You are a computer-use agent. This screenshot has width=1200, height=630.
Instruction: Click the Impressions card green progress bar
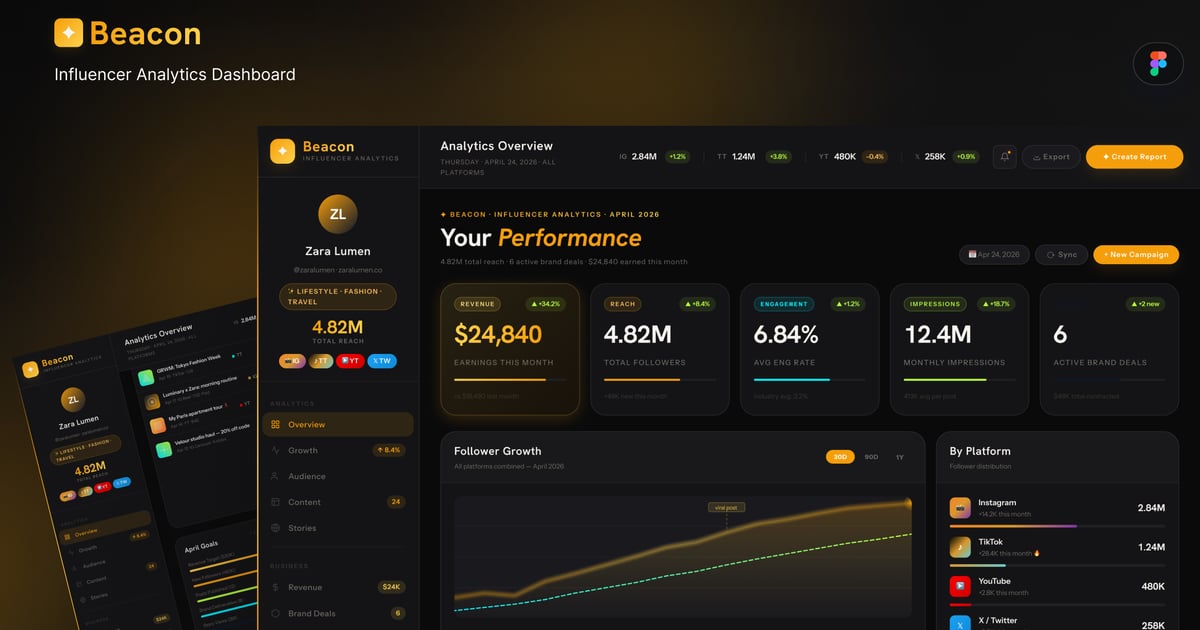[960, 380]
